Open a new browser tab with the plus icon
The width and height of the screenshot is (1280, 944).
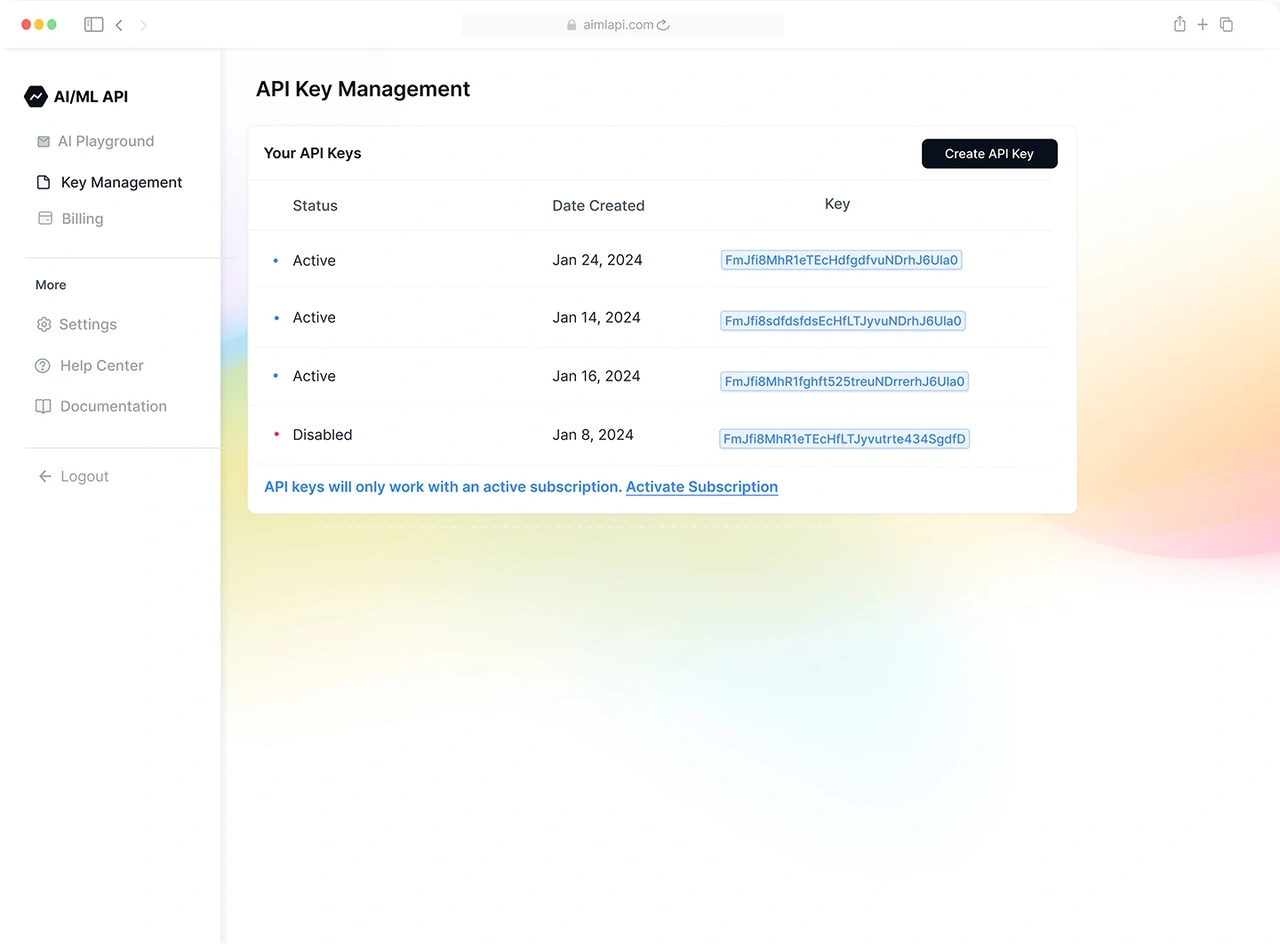[x=1202, y=24]
